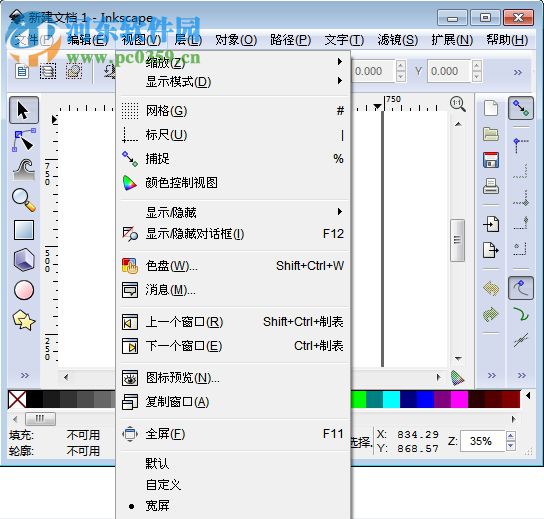Open palette menu arrow right of swatches
The image size is (544, 519).
point(528,395)
